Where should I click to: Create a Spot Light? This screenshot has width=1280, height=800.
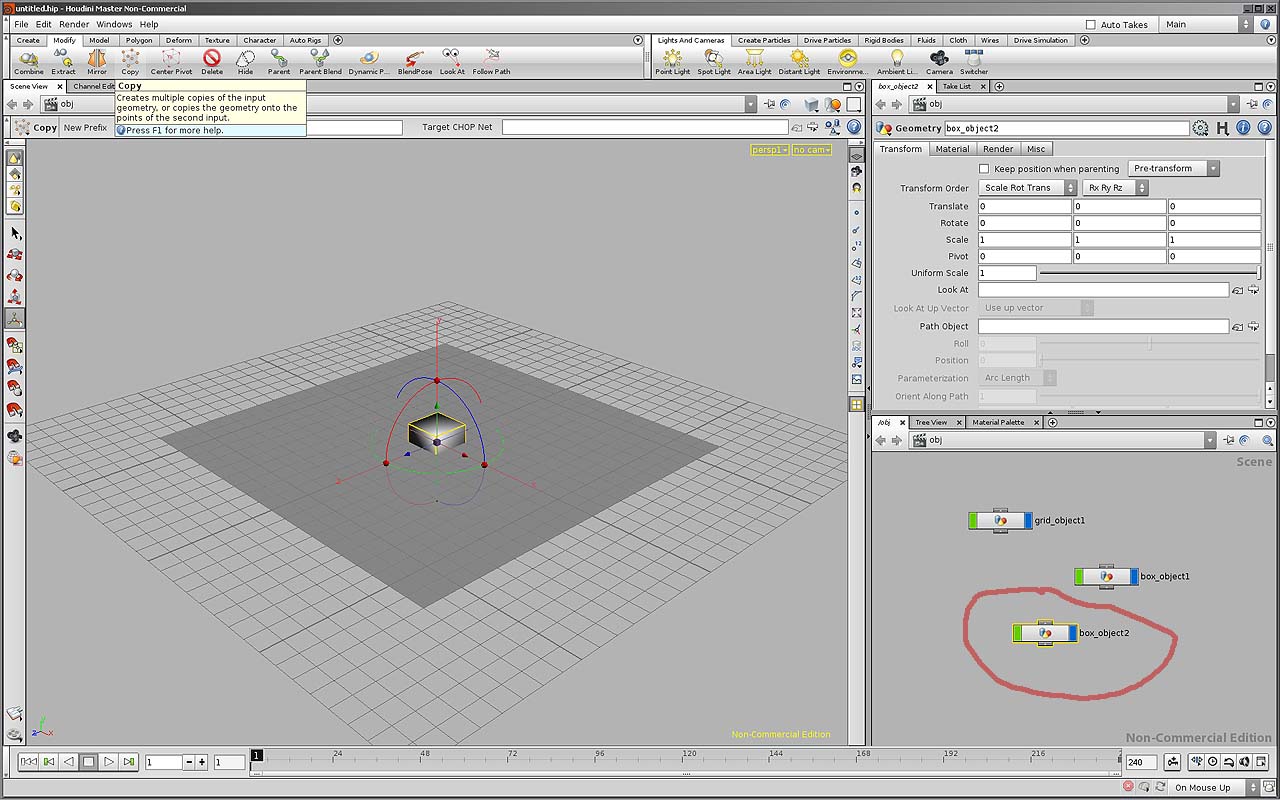tap(714, 62)
